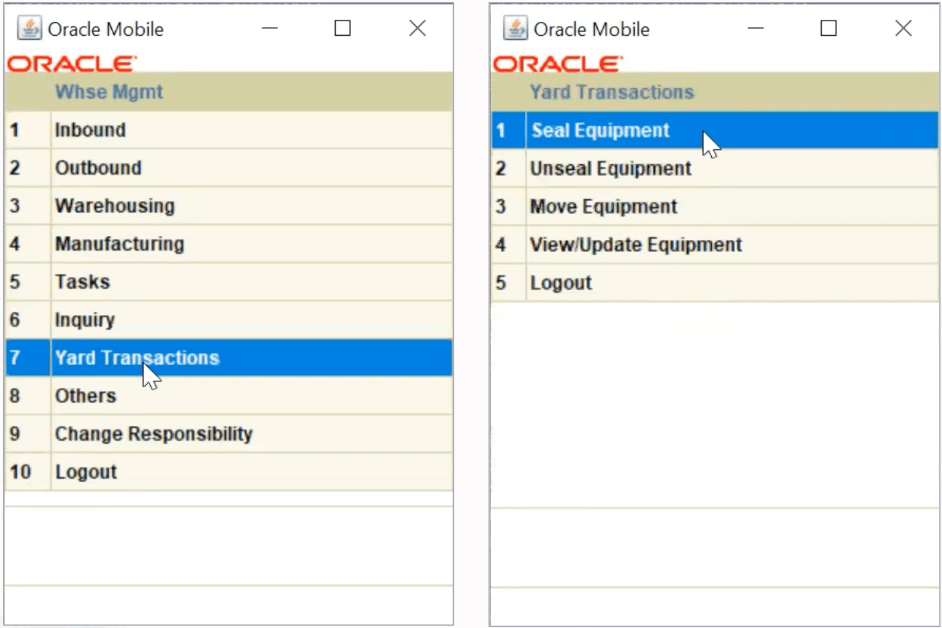Click number 10 beside Logout

pos(20,472)
